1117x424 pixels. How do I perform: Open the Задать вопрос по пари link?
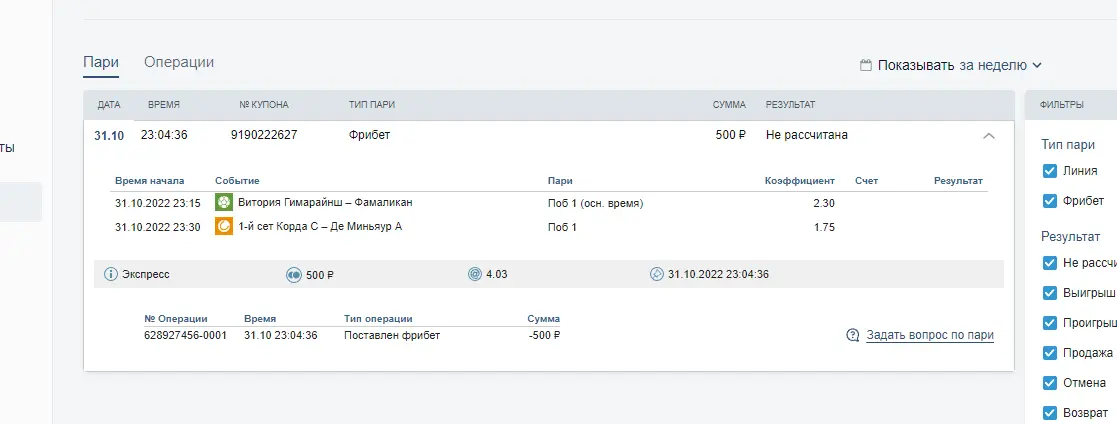pos(930,335)
